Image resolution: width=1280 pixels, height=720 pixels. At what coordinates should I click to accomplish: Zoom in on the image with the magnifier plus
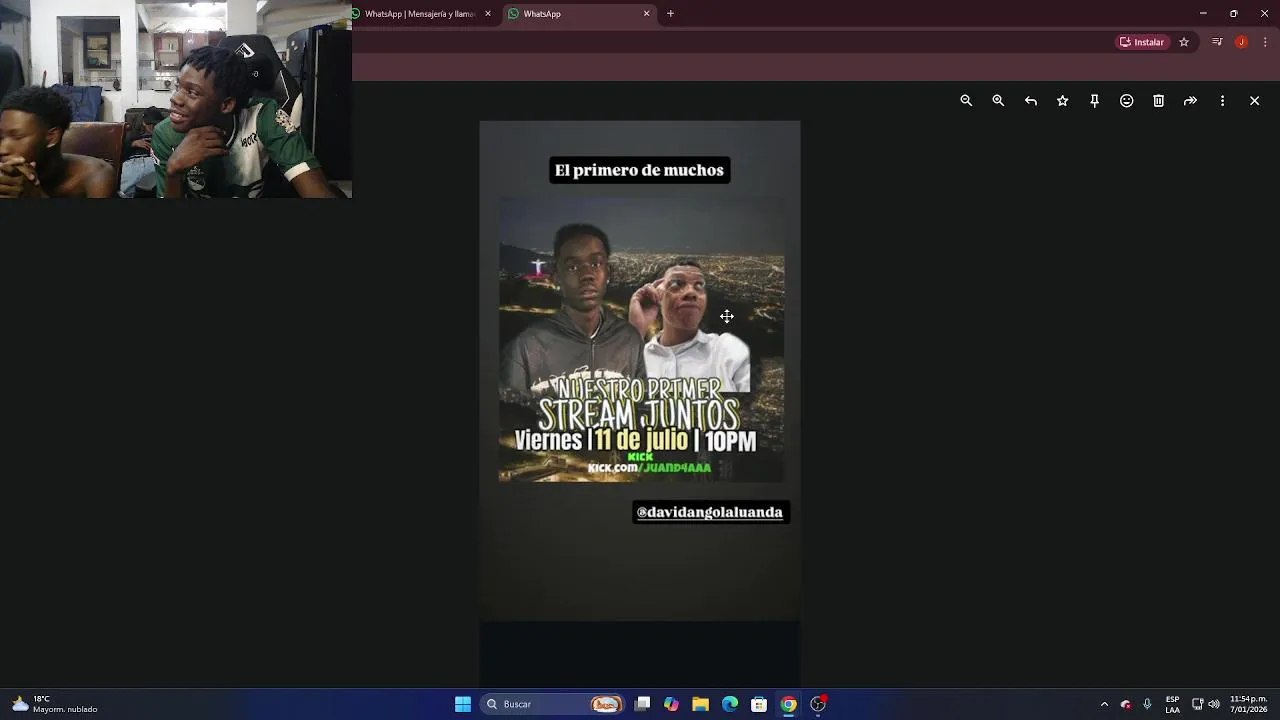(x=998, y=101)
